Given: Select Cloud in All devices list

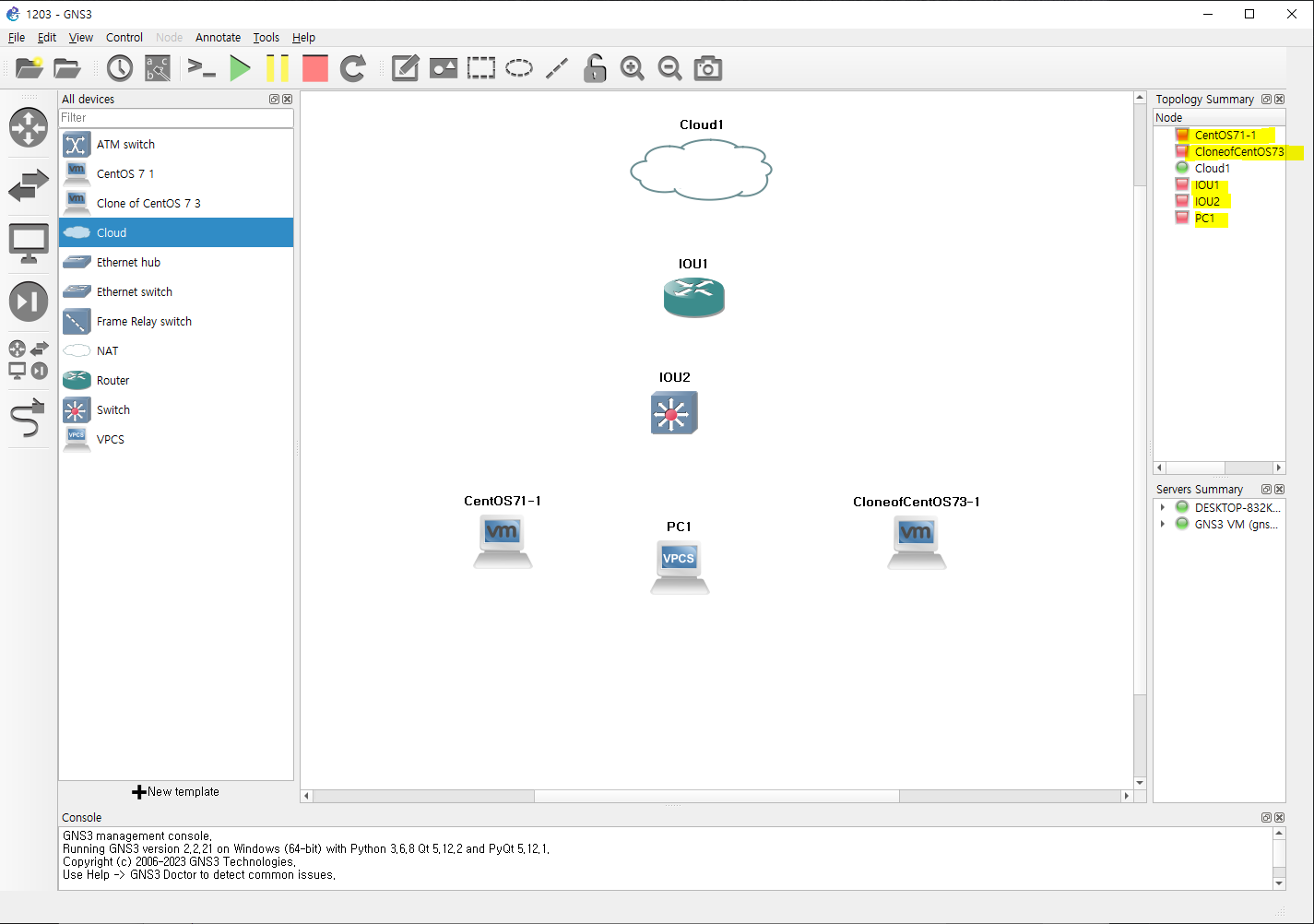Looking at the screenshot, I should [x=176, y=232].
